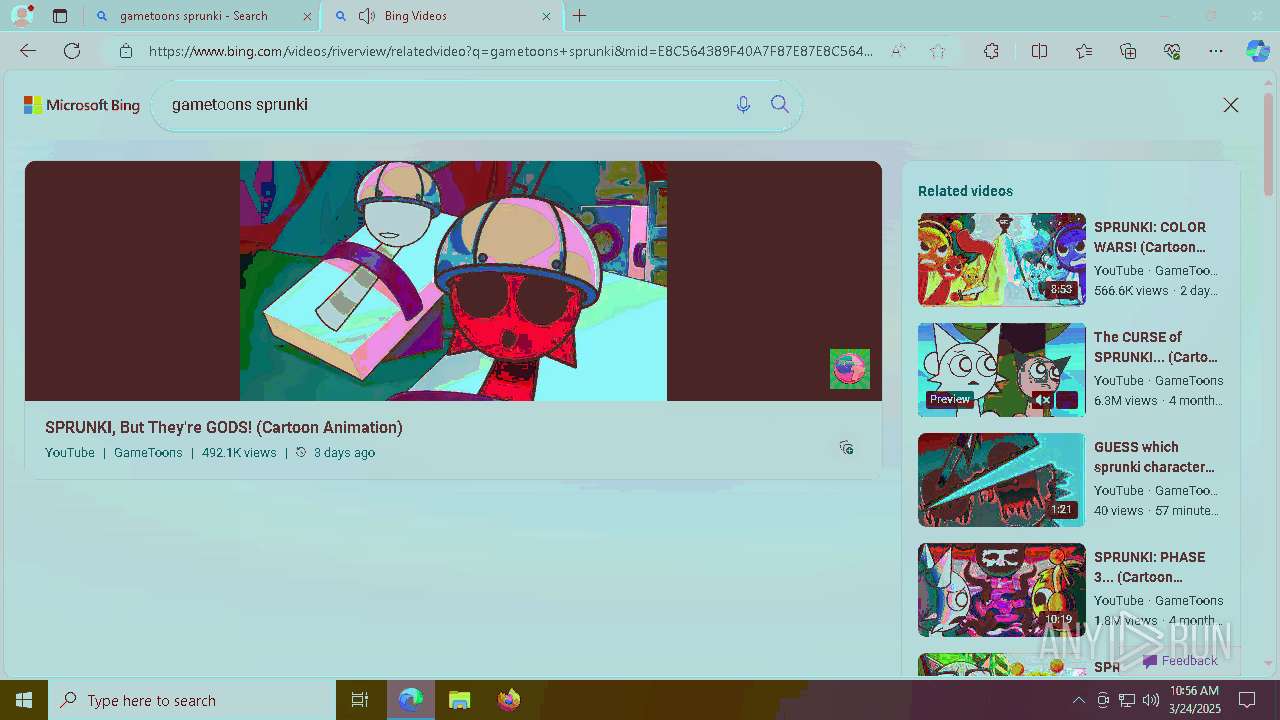This screenshot has height=720, width=1280.
Task: Open Copilot sidebar icon
Action: pos(1258,51)
